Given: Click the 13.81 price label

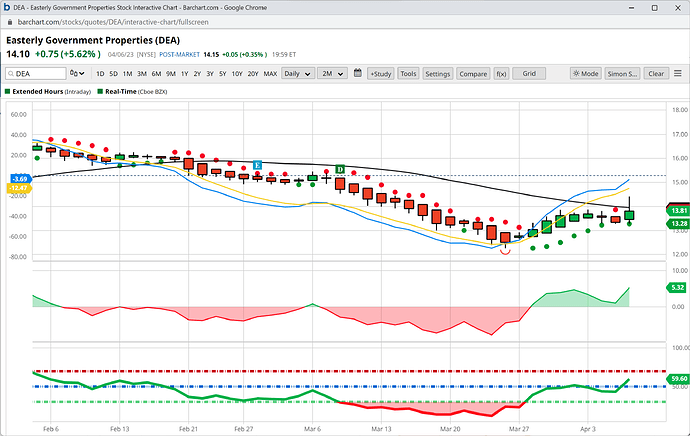Looking at the screenshot, I should point(679,211).
